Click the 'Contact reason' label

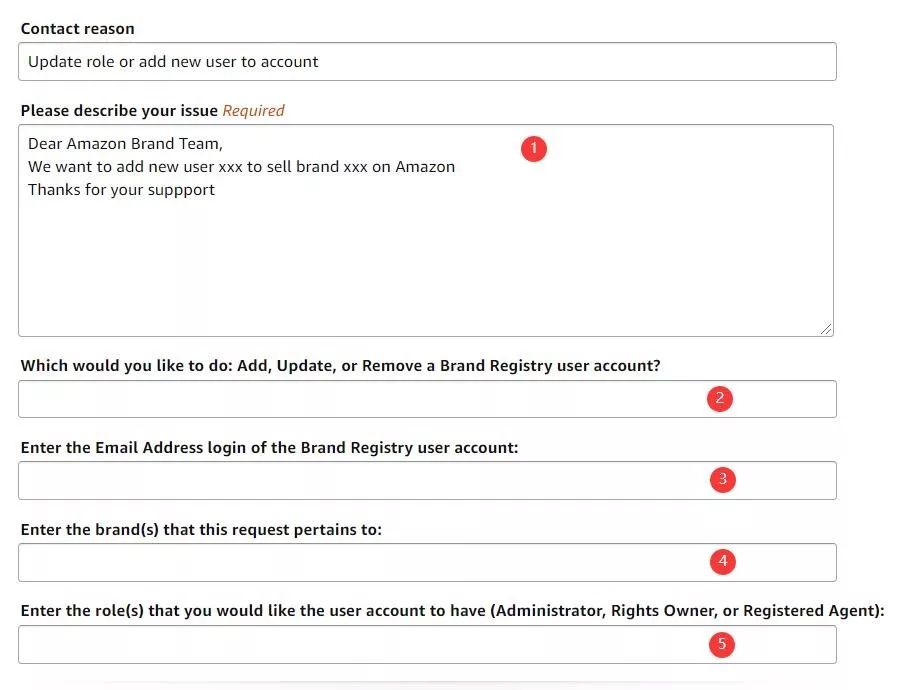(x=77, y=29)
